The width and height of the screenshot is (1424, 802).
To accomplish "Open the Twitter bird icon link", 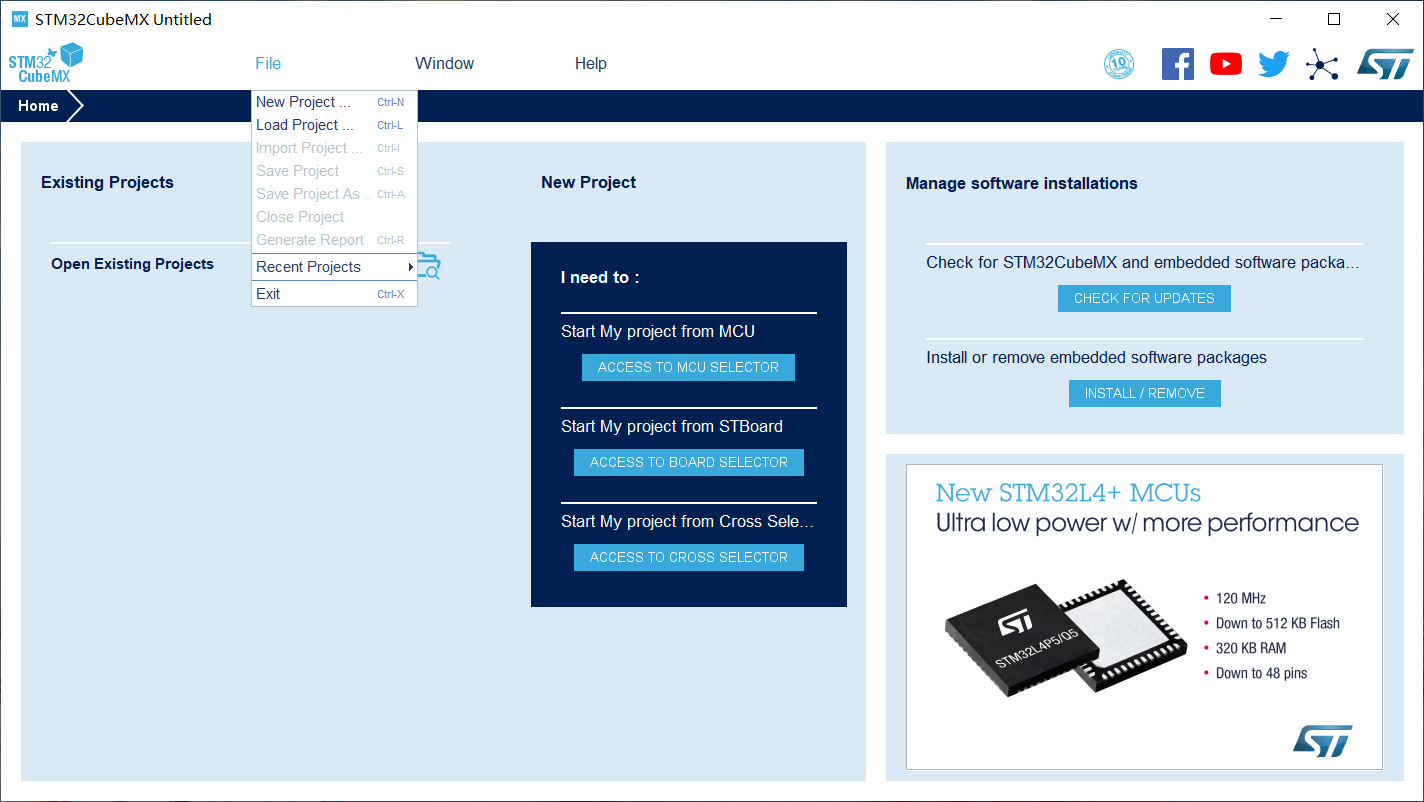I will click(1274, 64).
